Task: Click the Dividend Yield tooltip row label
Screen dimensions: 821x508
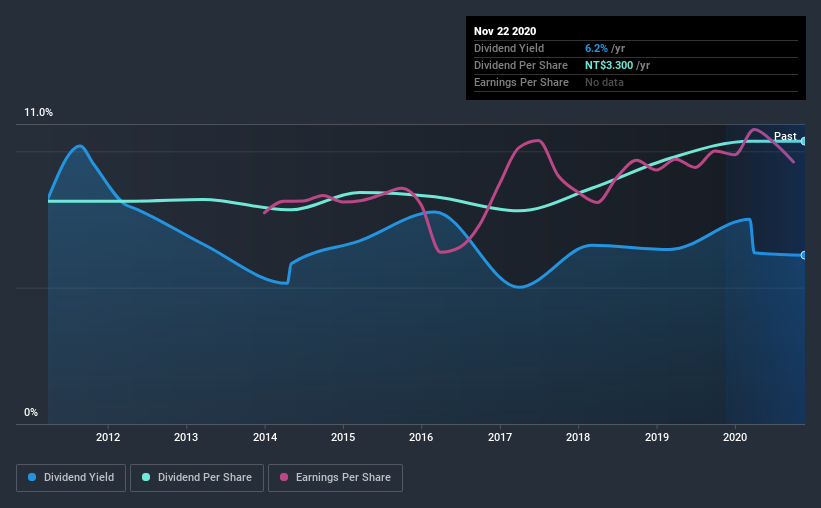Action: coord(509,48)
